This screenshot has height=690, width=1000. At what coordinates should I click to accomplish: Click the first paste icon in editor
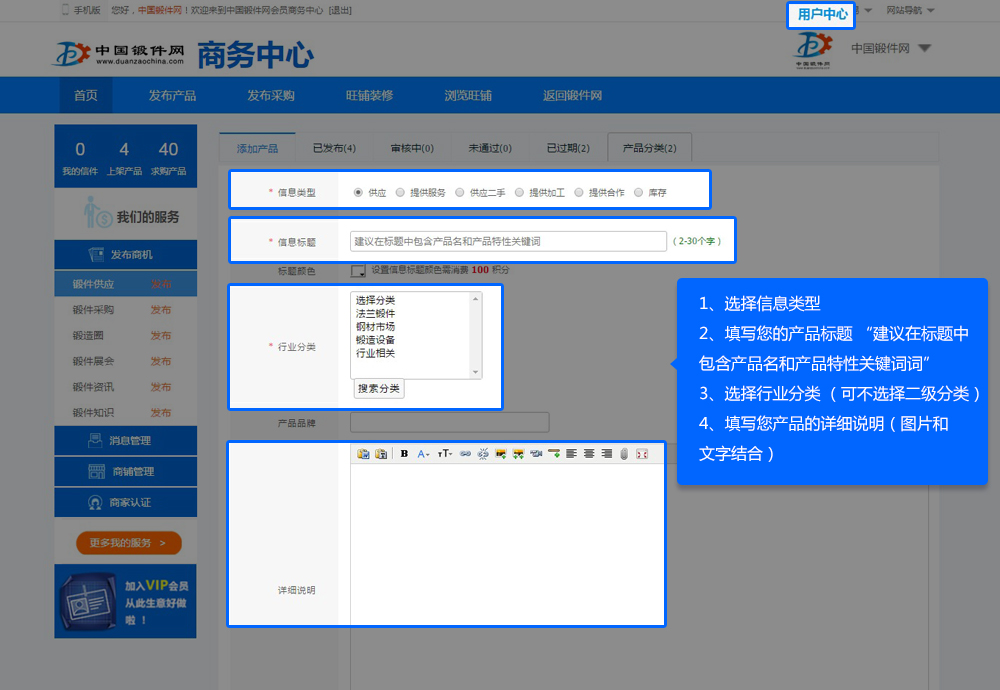point(363,454)
